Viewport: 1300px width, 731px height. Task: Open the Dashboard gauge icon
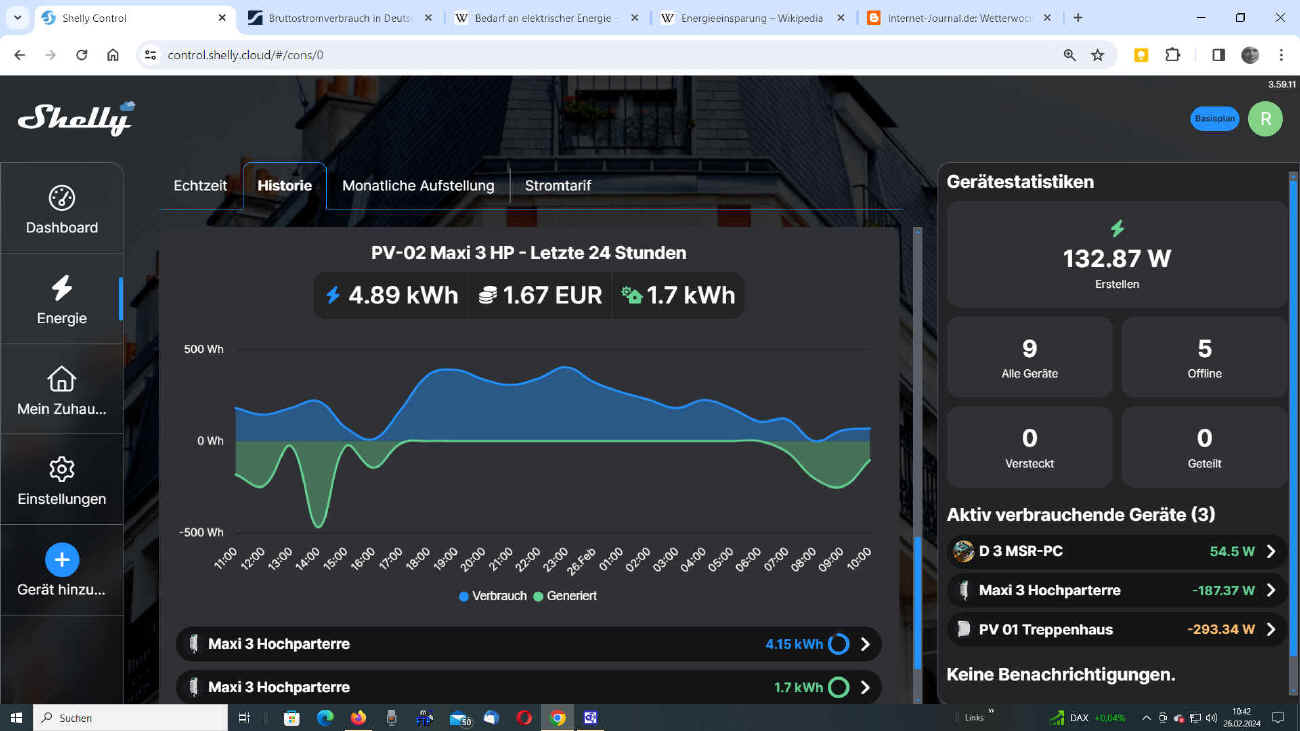pos(62,198)
